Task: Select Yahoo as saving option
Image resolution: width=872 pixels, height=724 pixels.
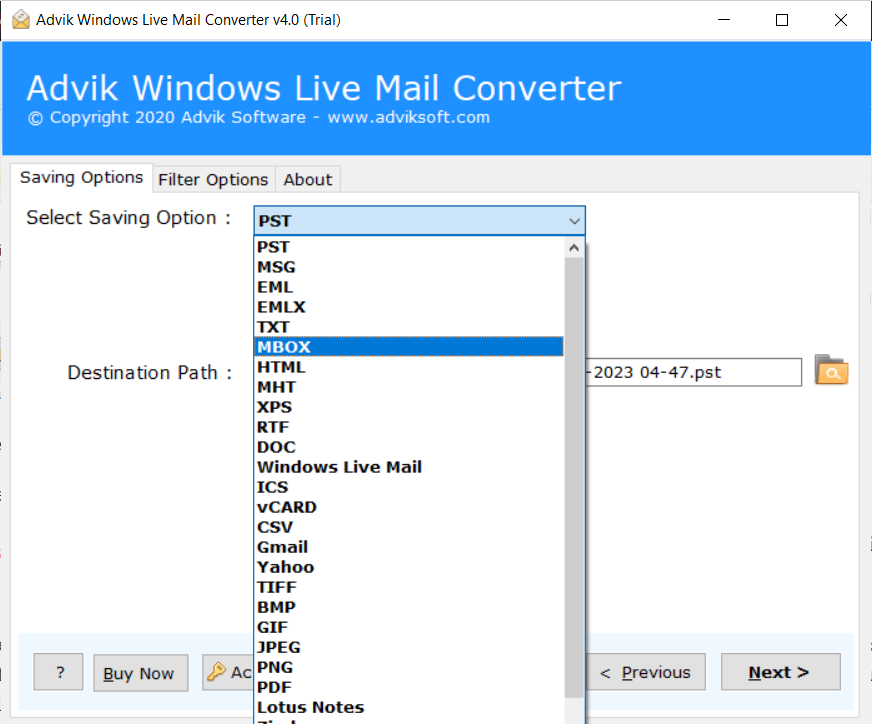Action: pos(409,567)
